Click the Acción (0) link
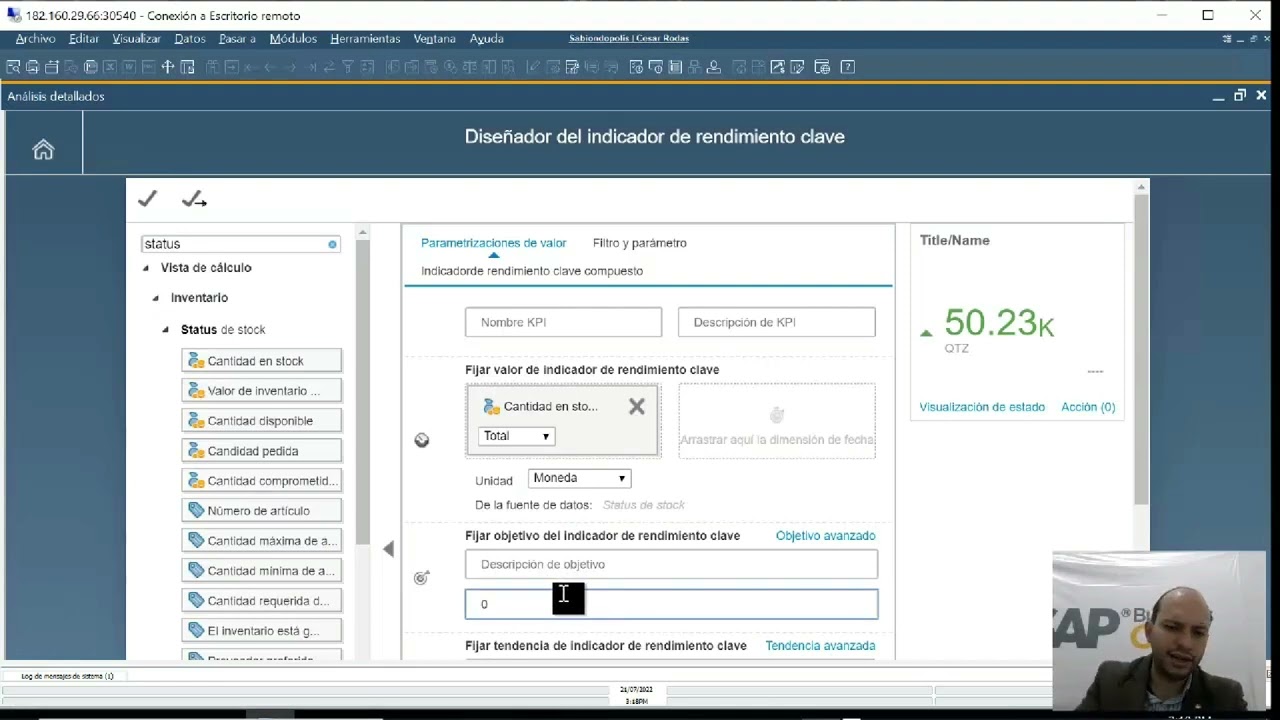The height and width of the screenshot is (720, 1280). tap(1088, 407)
